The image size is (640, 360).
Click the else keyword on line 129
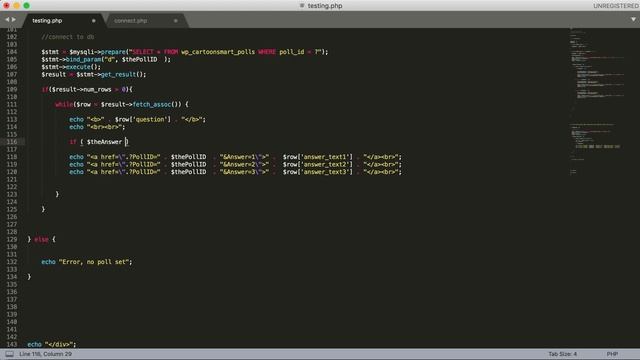click(x=41, y=239)
